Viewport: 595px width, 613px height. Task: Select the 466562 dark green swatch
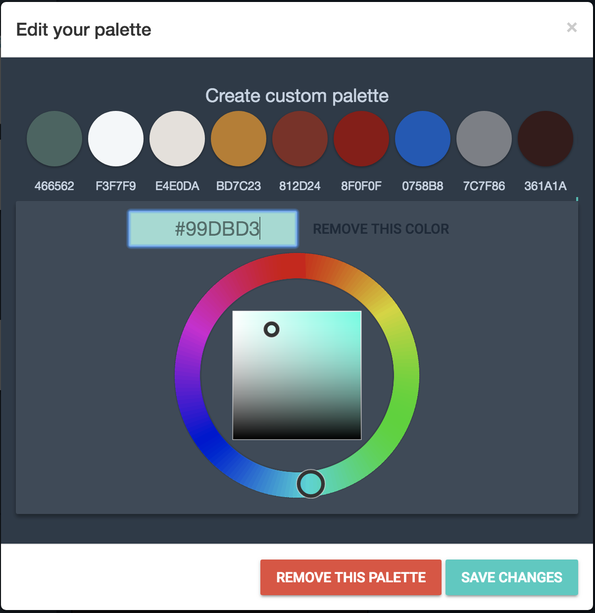[x=54, y=139]
